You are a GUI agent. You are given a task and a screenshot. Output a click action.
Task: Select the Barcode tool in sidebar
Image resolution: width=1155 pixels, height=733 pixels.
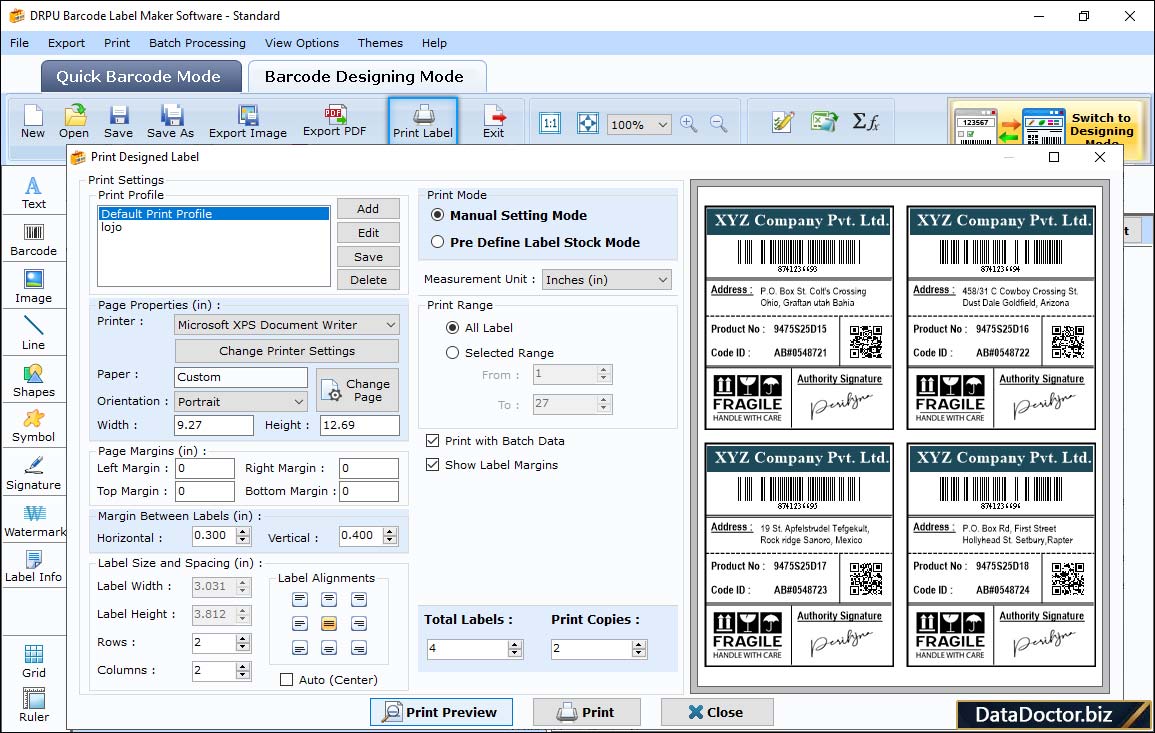click(x=33, y=240)
